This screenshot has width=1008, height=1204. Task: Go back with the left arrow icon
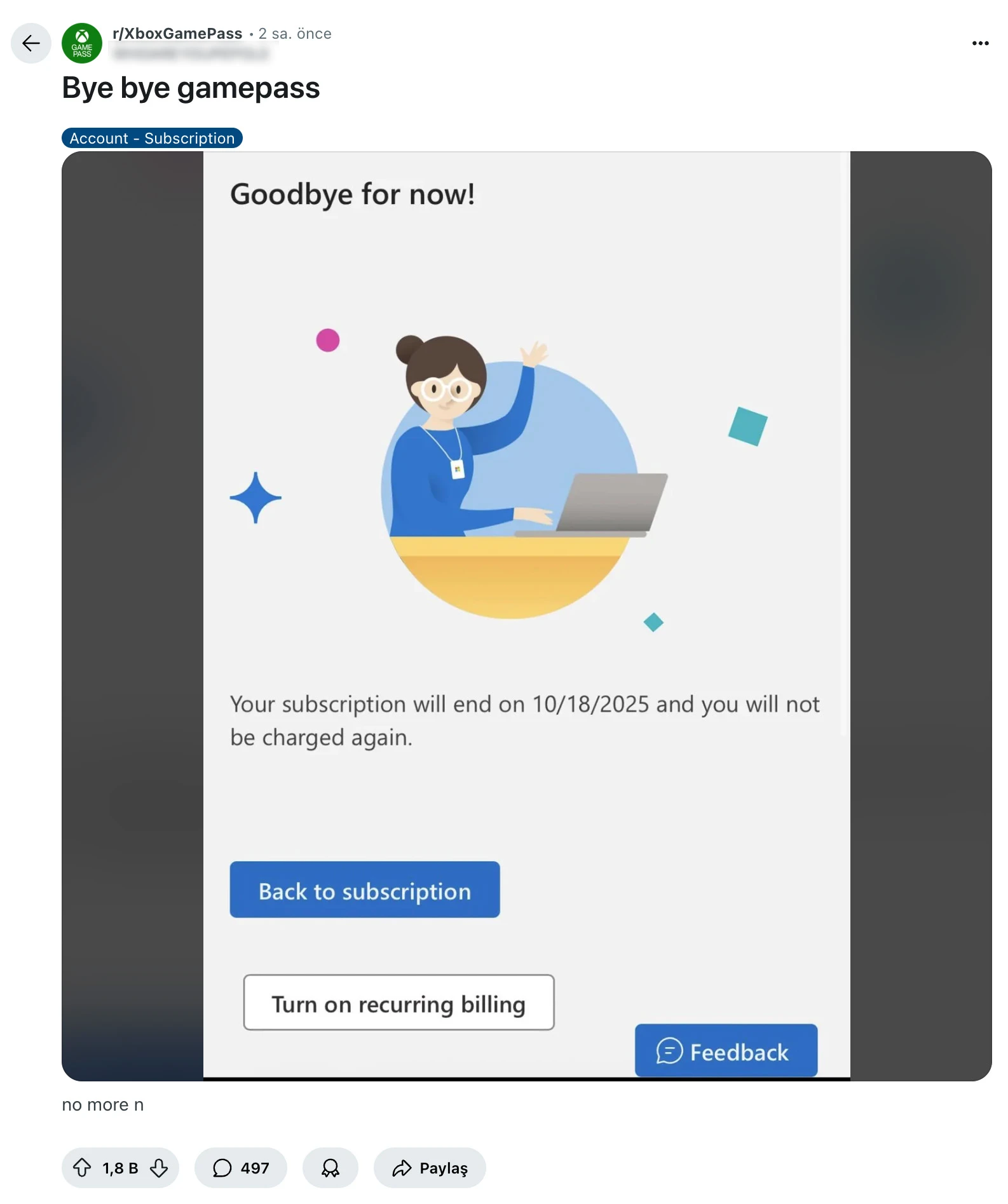coord(31,43)
